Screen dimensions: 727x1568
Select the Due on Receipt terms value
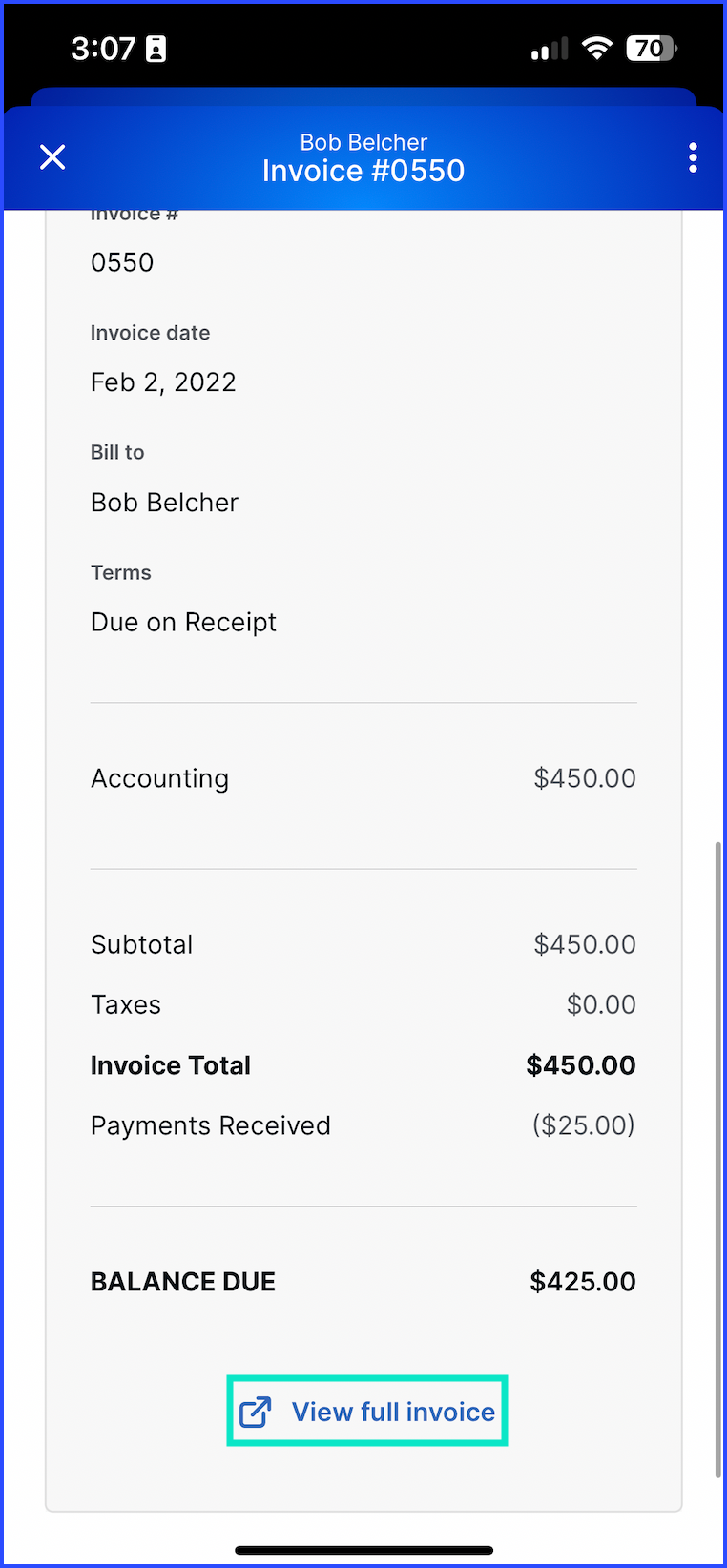point(183,623)
